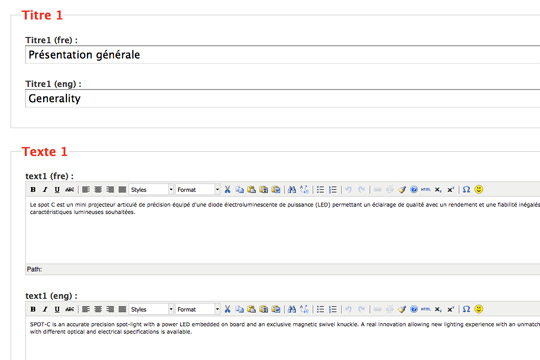
Task: Open Format dropdown in text1 (fre) toolbar
Action: [198, 189]
